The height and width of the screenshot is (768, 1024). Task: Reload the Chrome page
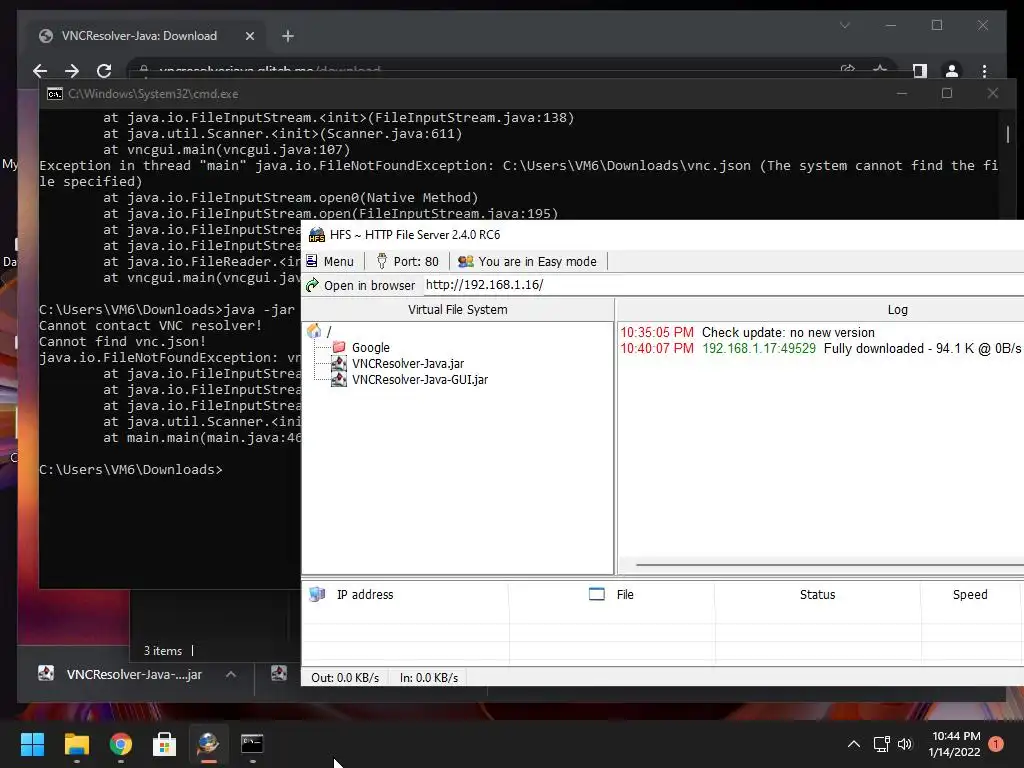[104, 71]
